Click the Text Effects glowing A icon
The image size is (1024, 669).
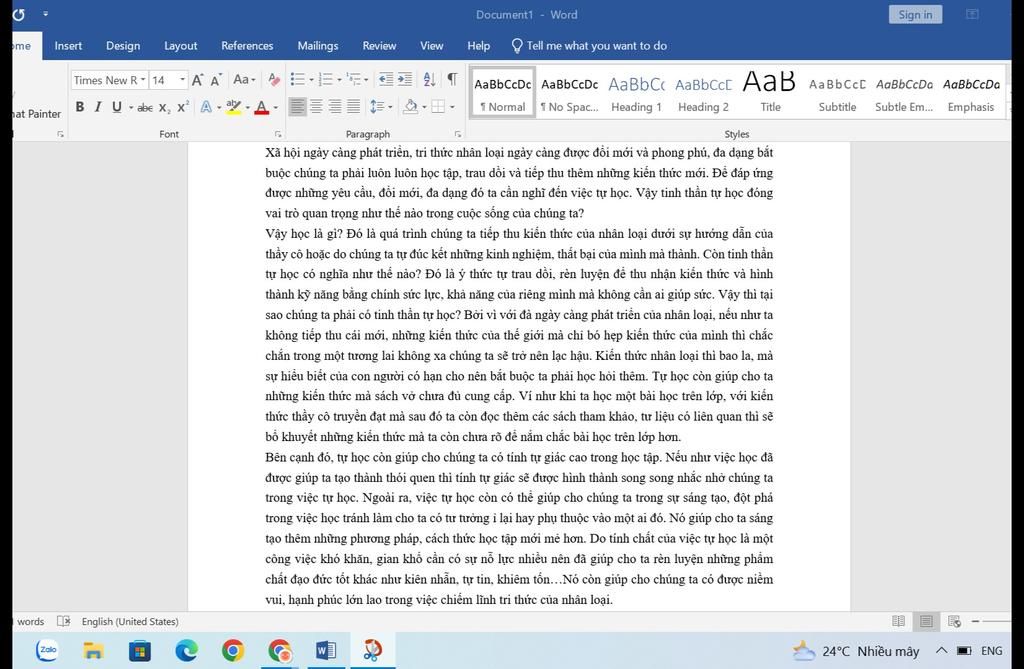(x=206, y=106)
